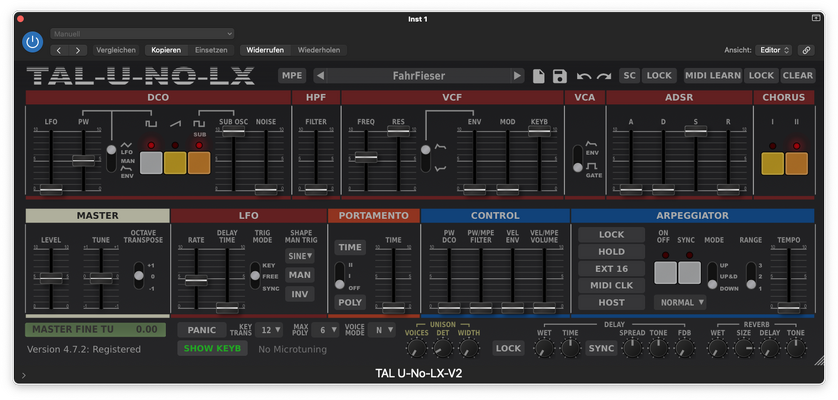Click the No Microtuning text
The image size is (838, 400).
(x=292, y=349)
